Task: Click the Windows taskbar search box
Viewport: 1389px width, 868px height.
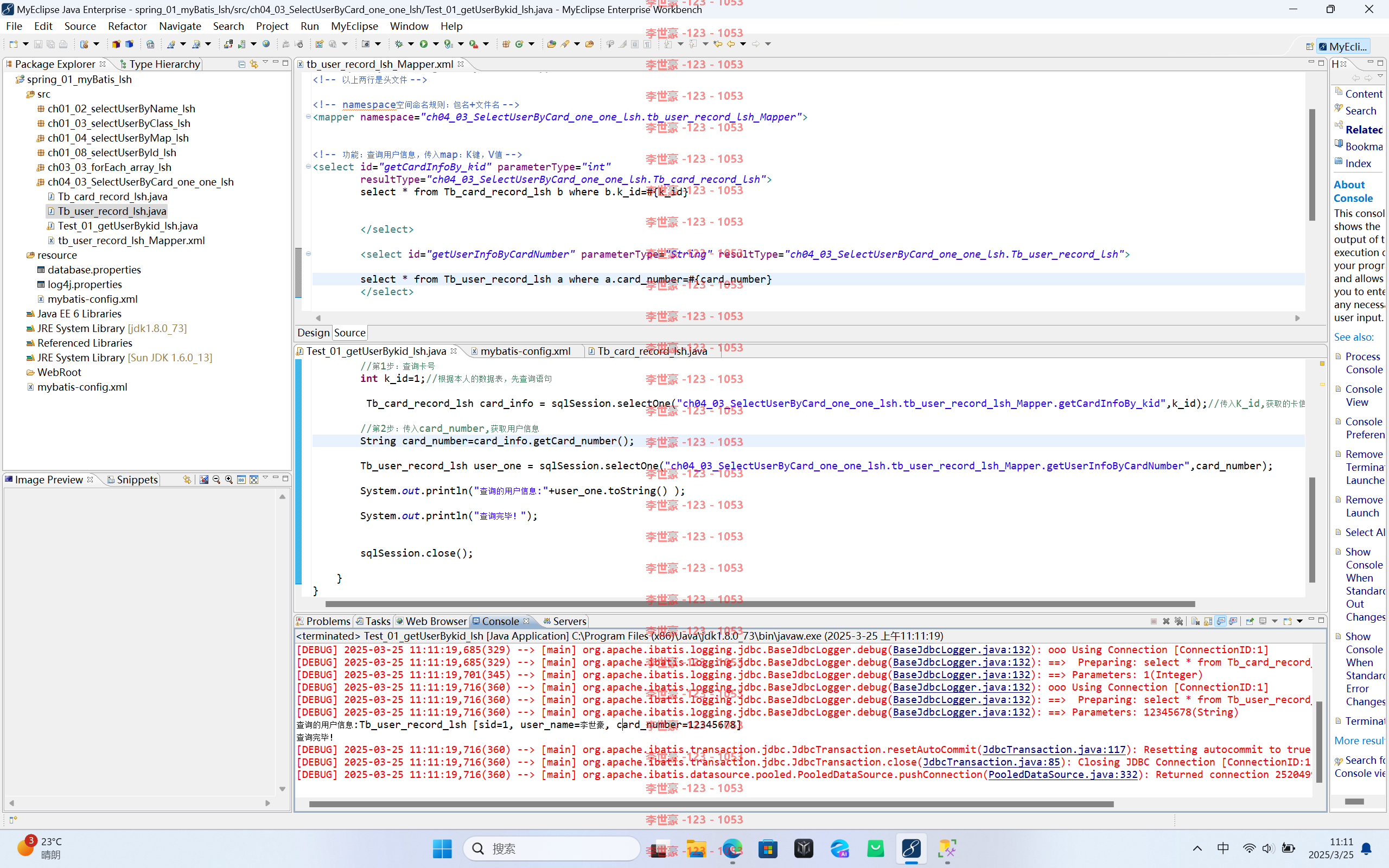Action: (552, 848)
